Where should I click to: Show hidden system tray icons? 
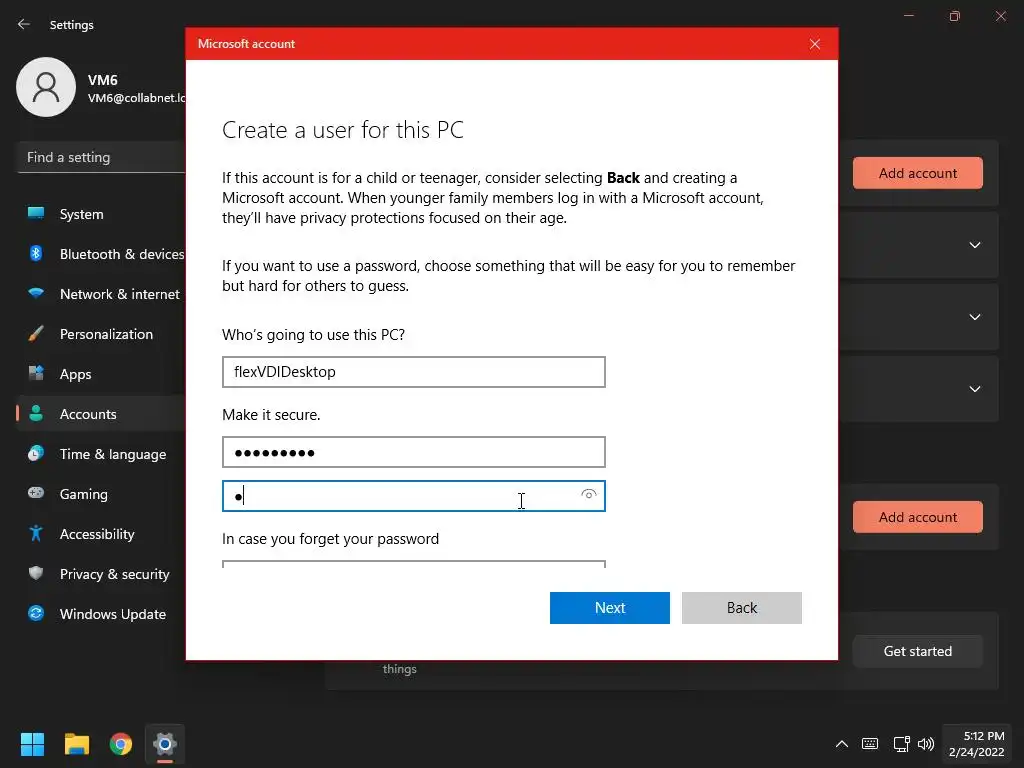pyautogui.click(x=842, y=744)
